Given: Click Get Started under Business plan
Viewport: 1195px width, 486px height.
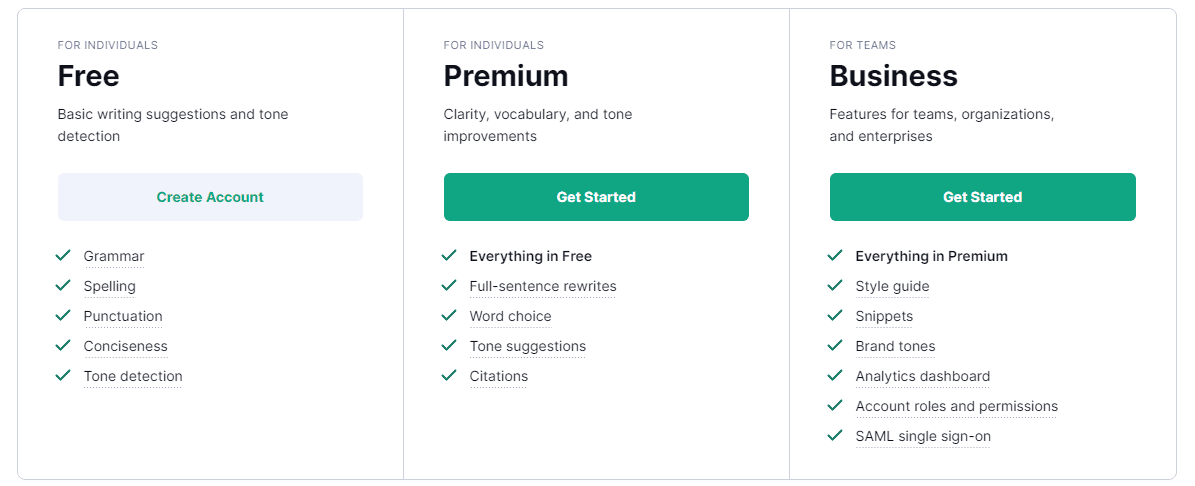Looking at the screenshot, I should pyautogui.click(x=982, y=197).
